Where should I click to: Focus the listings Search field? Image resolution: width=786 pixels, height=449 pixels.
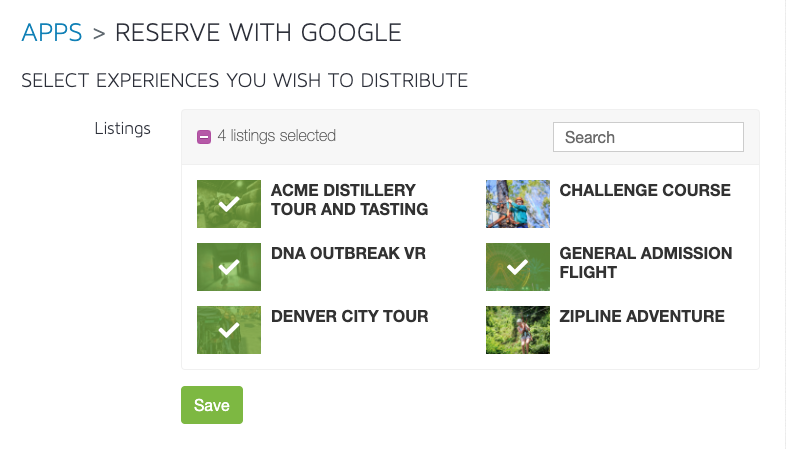(x=648, y=137)
